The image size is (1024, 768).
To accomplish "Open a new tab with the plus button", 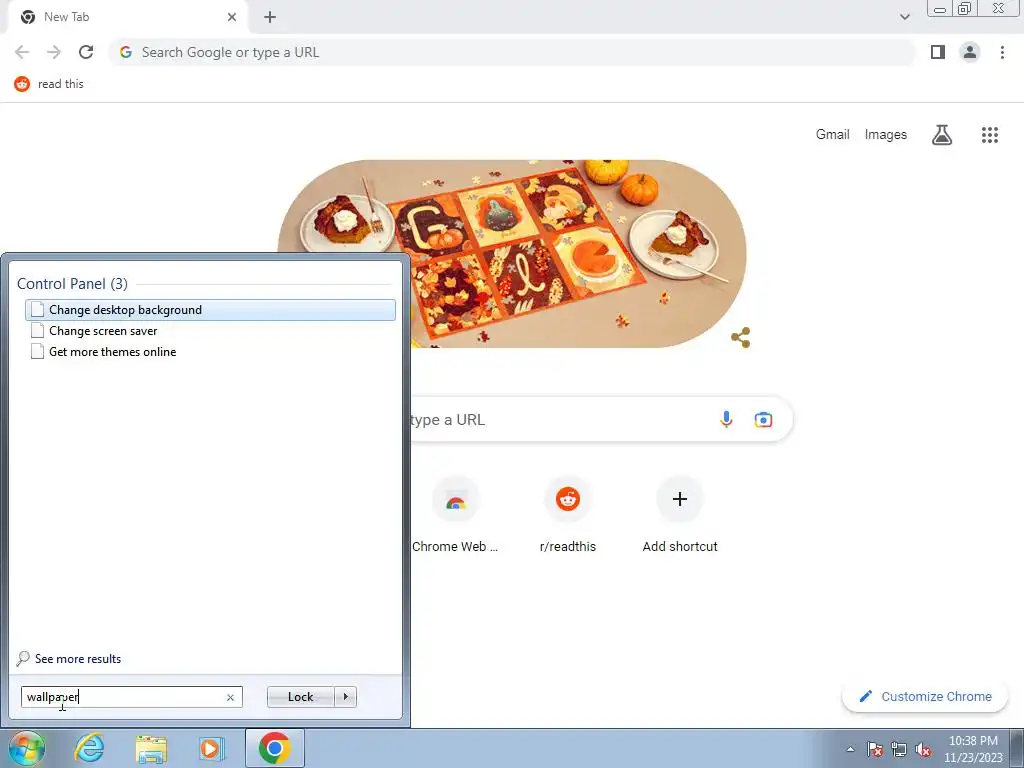I will pos(270,17).
